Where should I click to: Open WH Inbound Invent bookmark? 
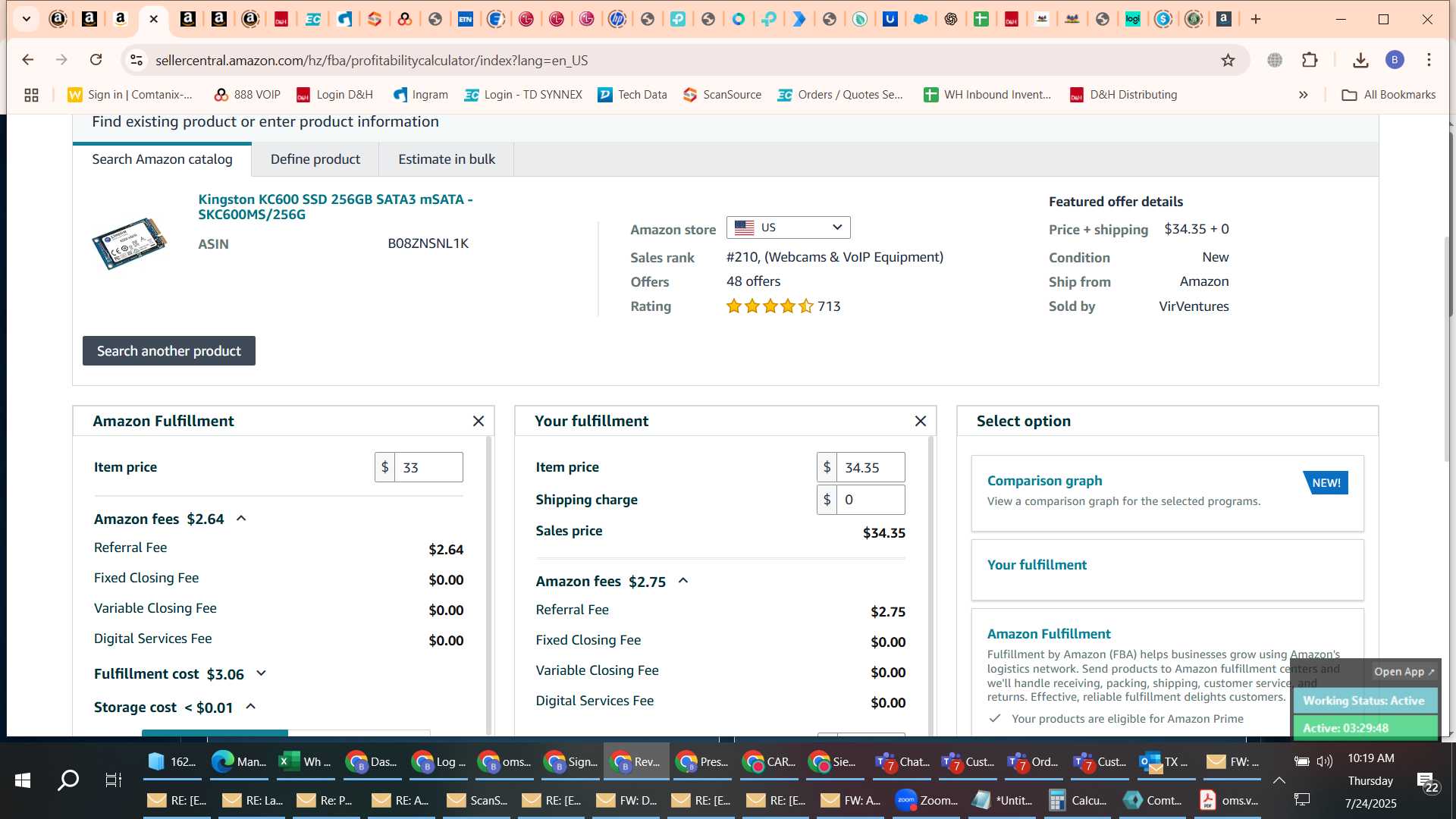(x=987, y=95)
